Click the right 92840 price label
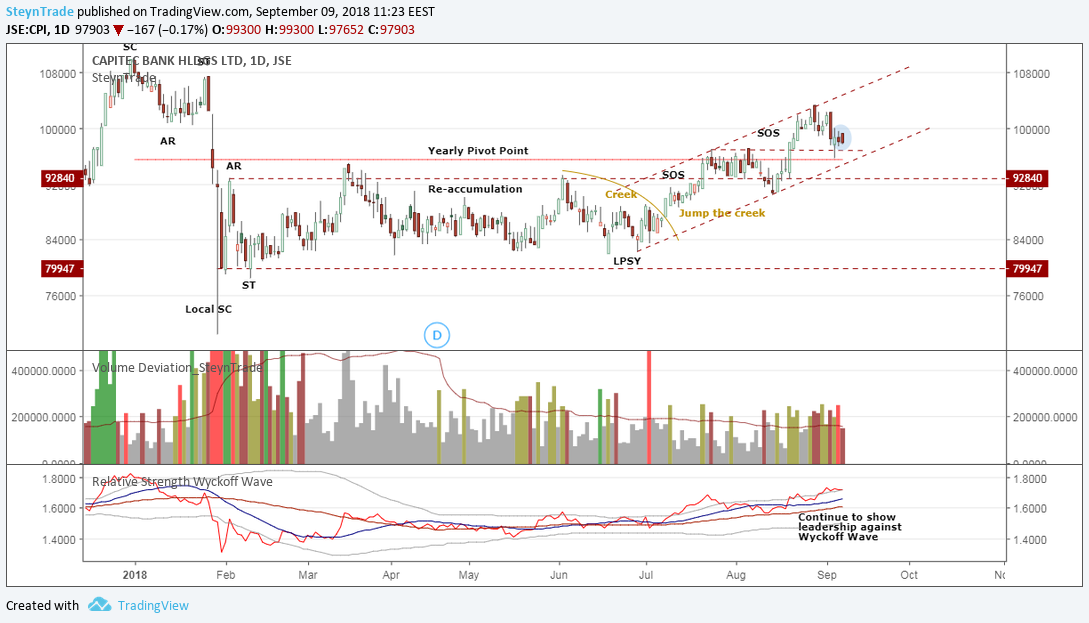 [x=1026, y=178]
